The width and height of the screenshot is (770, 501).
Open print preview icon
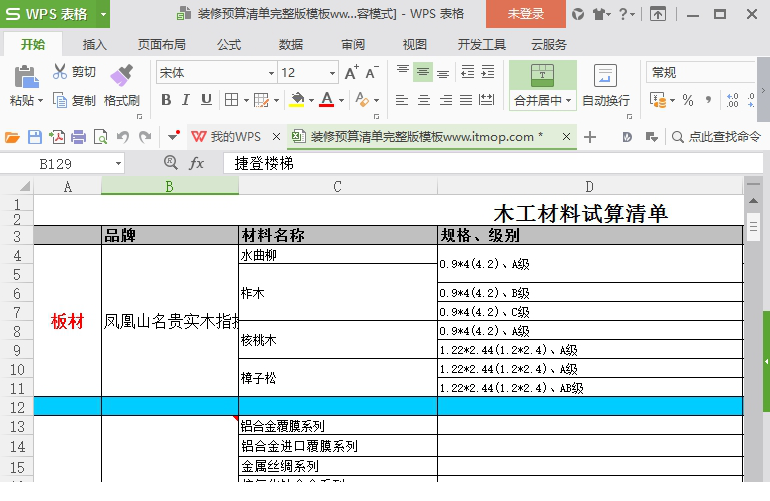pyautogui.click(x=101, y=137)
